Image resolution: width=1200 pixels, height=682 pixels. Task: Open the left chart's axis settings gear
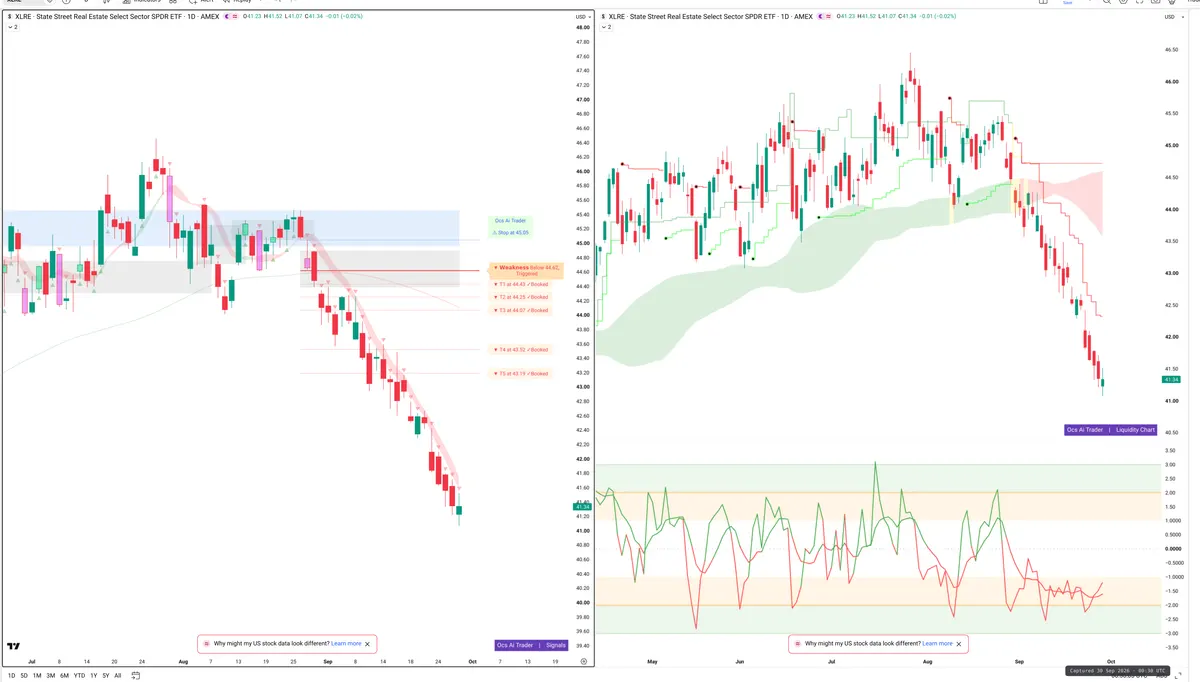583,661
